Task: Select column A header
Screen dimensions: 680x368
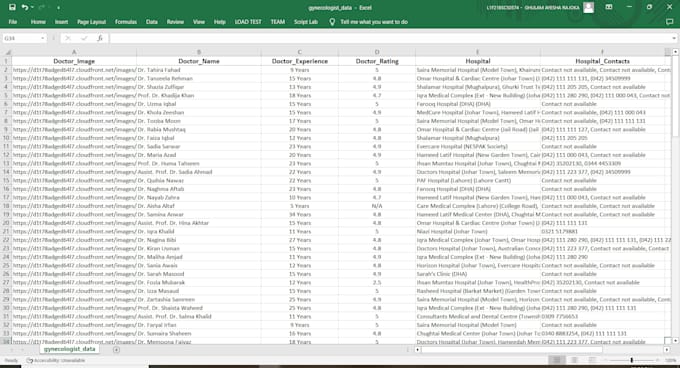Action: (74, 52)
